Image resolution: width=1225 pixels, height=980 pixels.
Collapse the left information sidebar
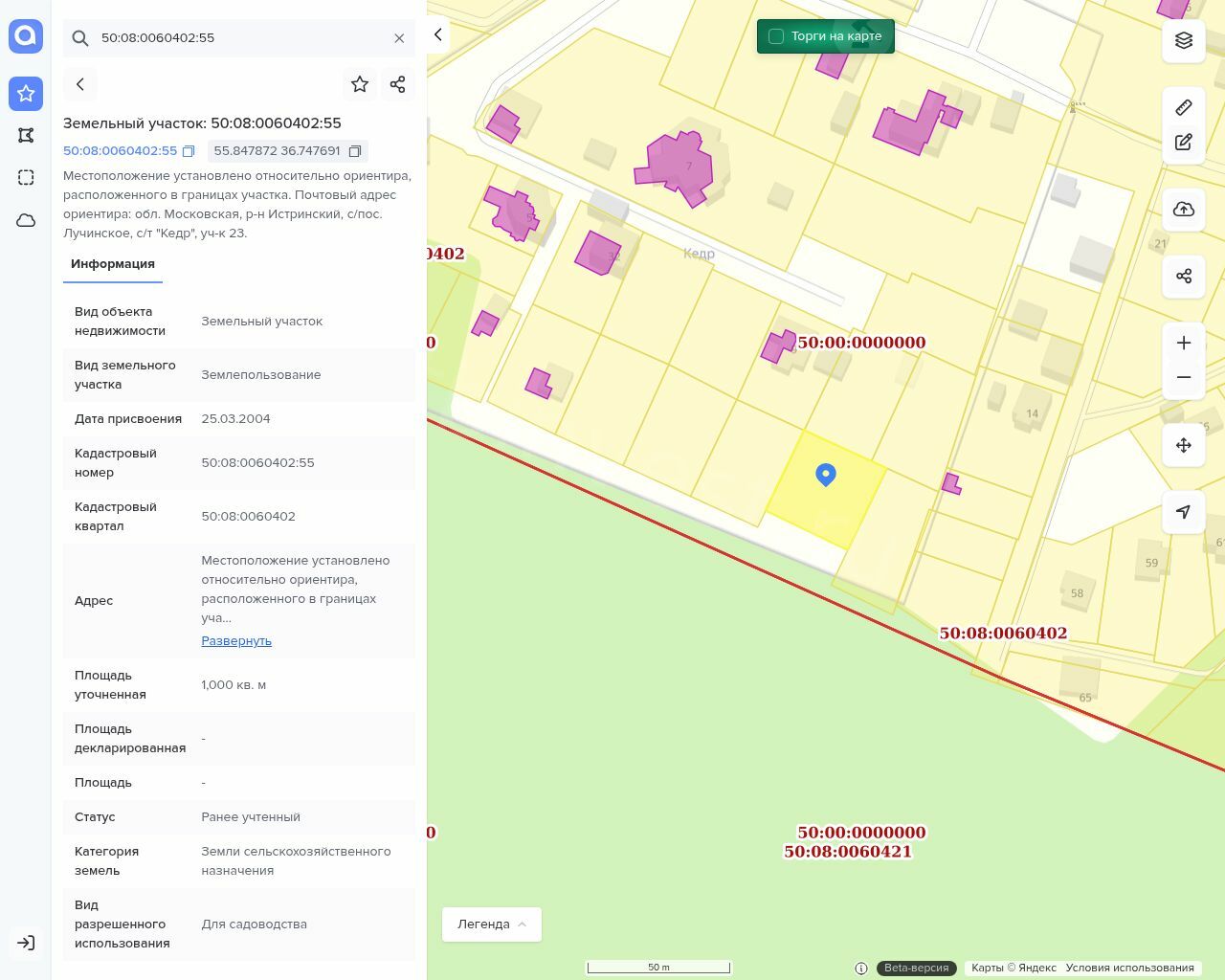tap(438, 35)
